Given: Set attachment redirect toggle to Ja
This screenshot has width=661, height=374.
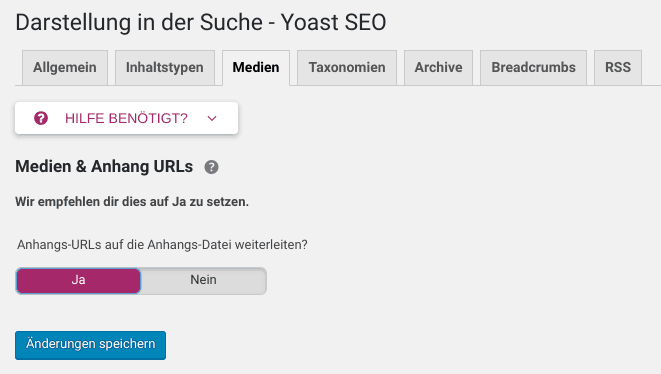Looking at the screenshot, I should point(78,280).
